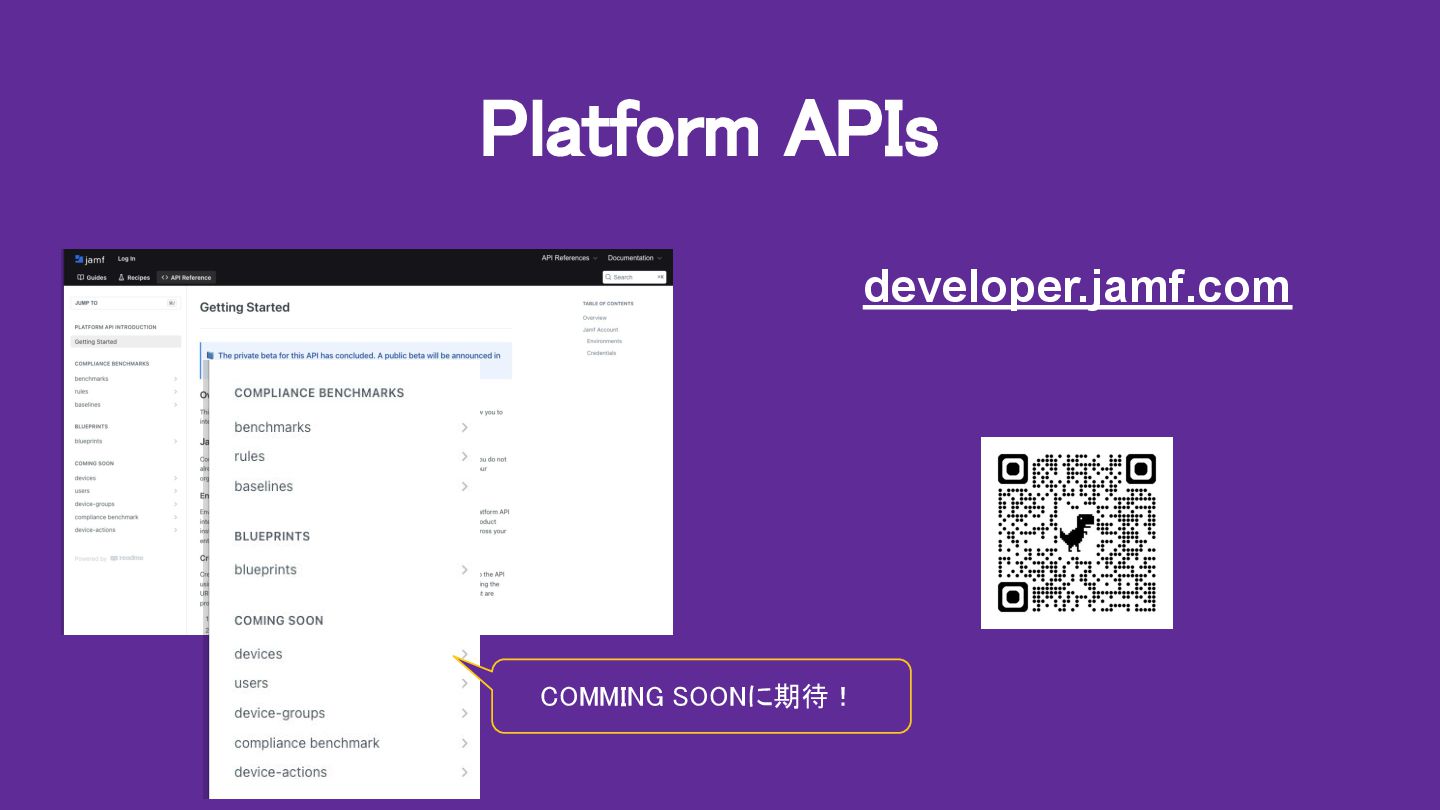1440x810 pixels.
Task: Click the Platform APIs slide title
Action: point(709,131)
